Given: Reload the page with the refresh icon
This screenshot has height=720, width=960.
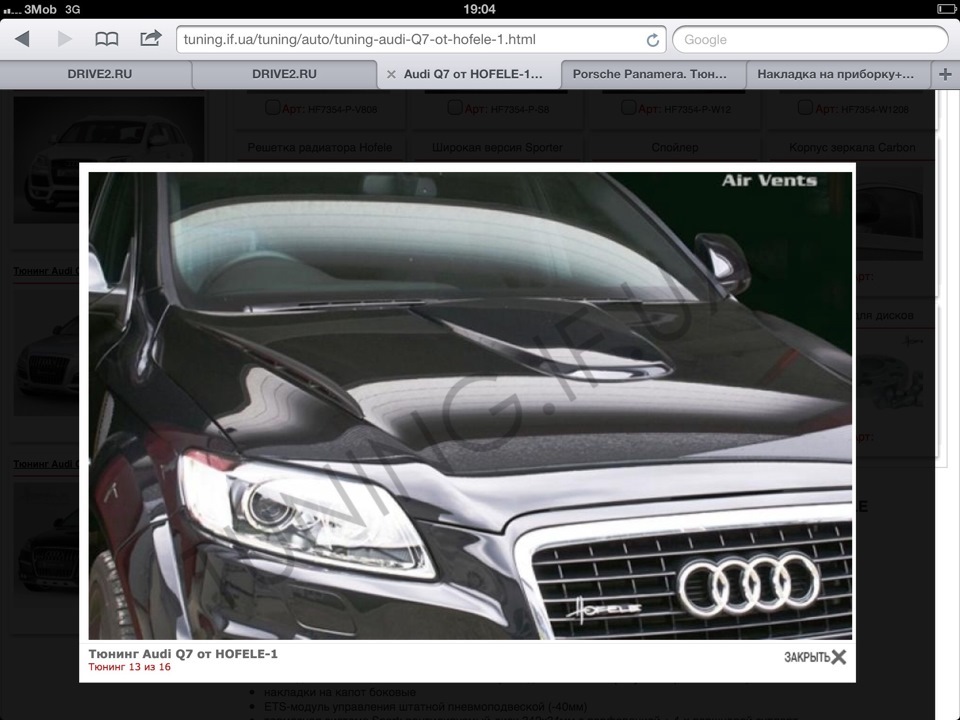Looking at the screenshot, I should pyautogui.click(x=653, y=40).
